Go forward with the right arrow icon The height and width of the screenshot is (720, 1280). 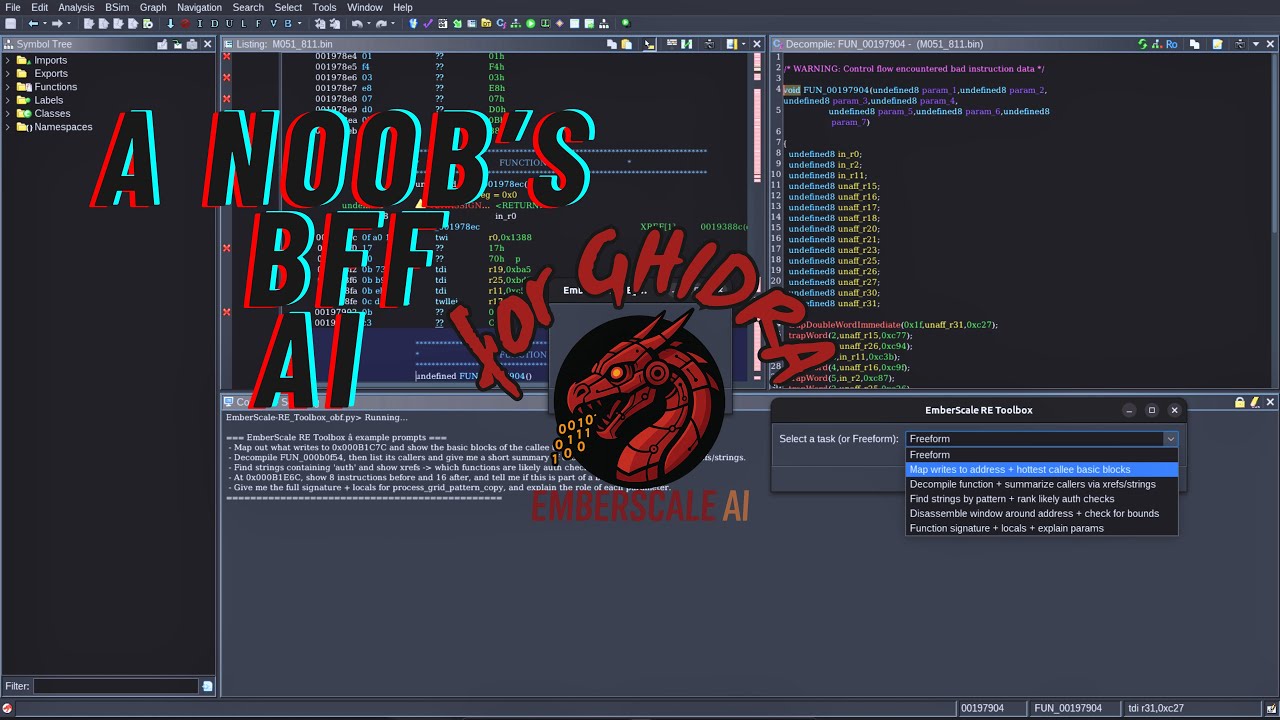point(57,23)
